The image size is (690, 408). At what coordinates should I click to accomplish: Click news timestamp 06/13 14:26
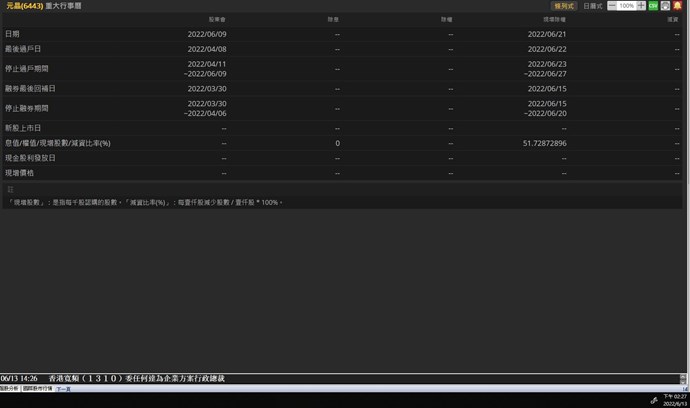pos(19,379)
